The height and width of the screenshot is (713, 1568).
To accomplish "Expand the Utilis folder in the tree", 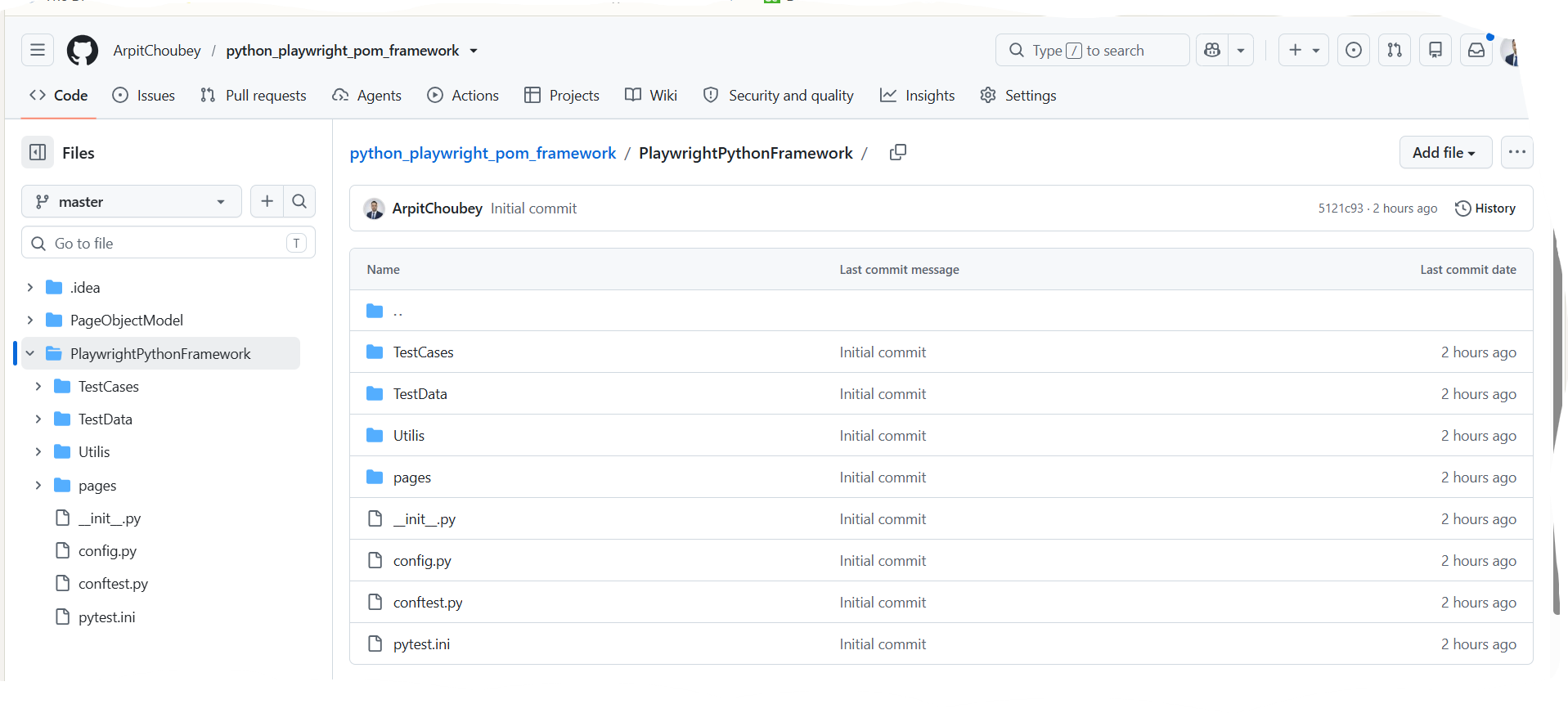I will tap(38, 451).
